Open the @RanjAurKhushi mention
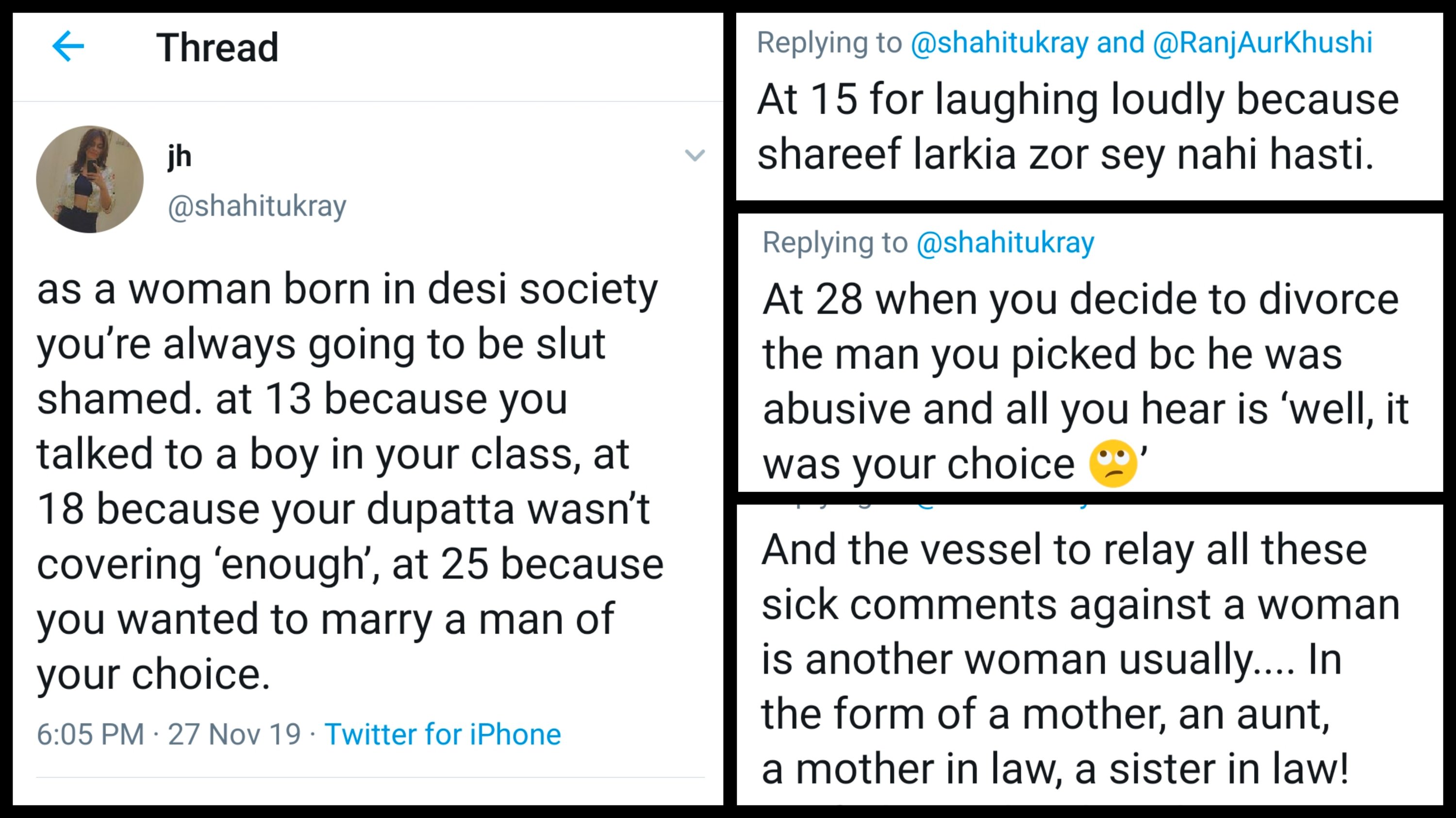The image size is (1456, 818). click(x=1262, y=43)
